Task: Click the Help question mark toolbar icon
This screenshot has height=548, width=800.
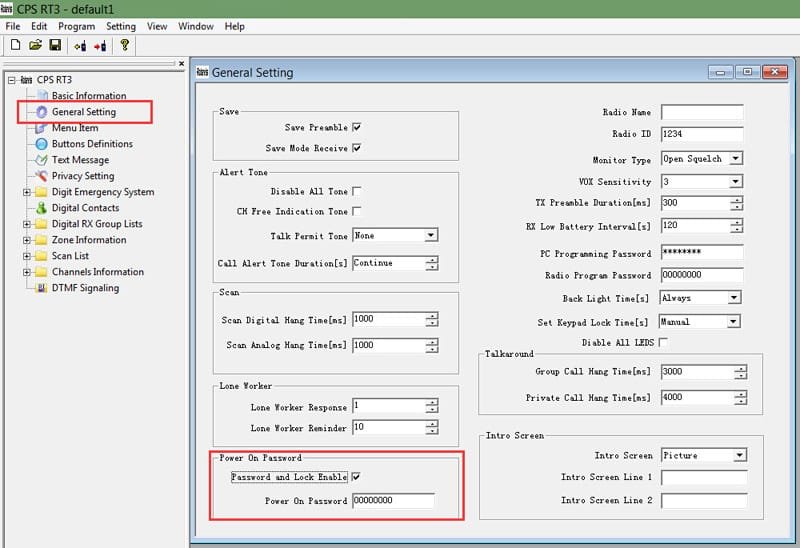Action: (x=124, y=45)
